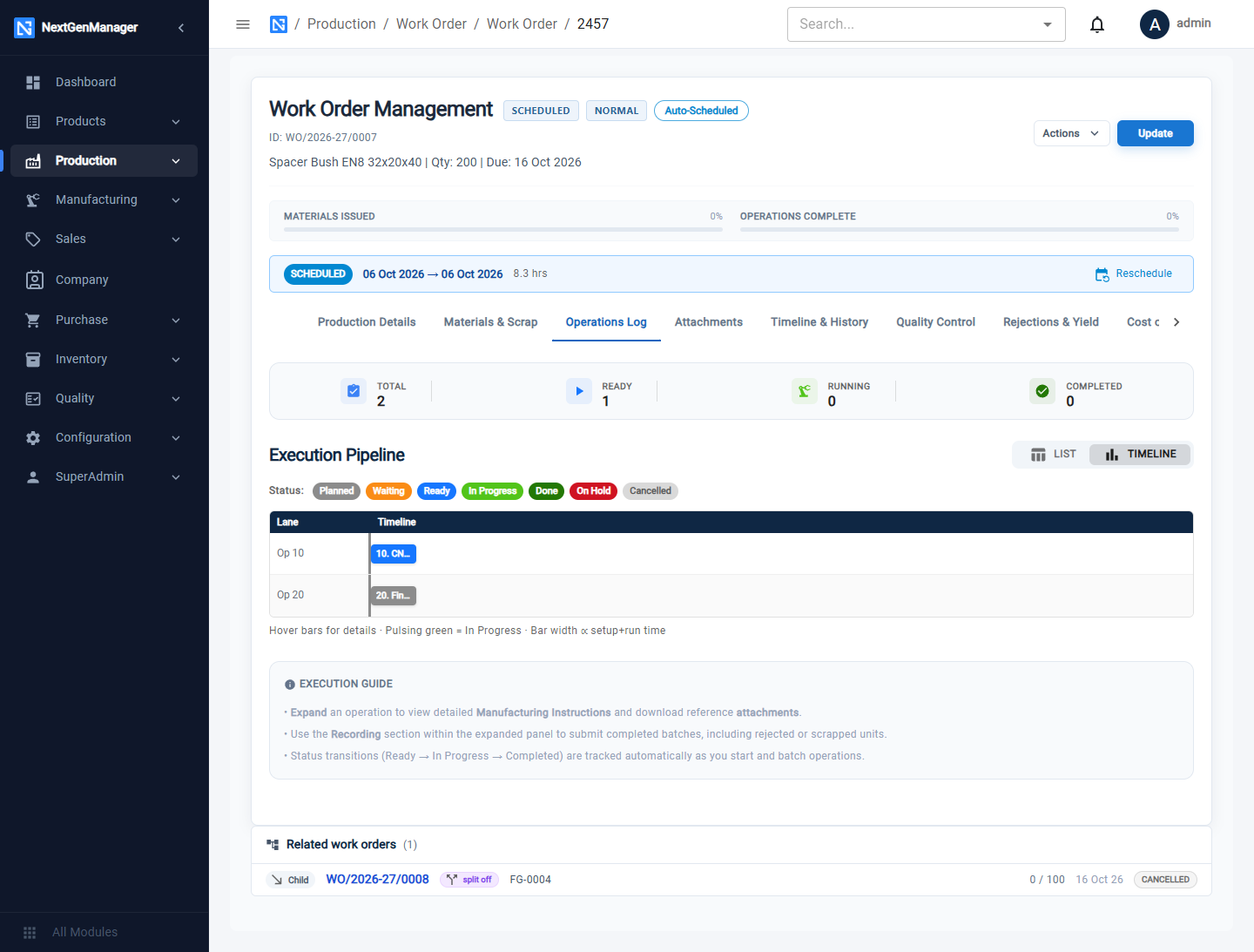Switch pipeline to List view
The height and width of the screenshot is (952, 1254).
tap(1054, 454)
